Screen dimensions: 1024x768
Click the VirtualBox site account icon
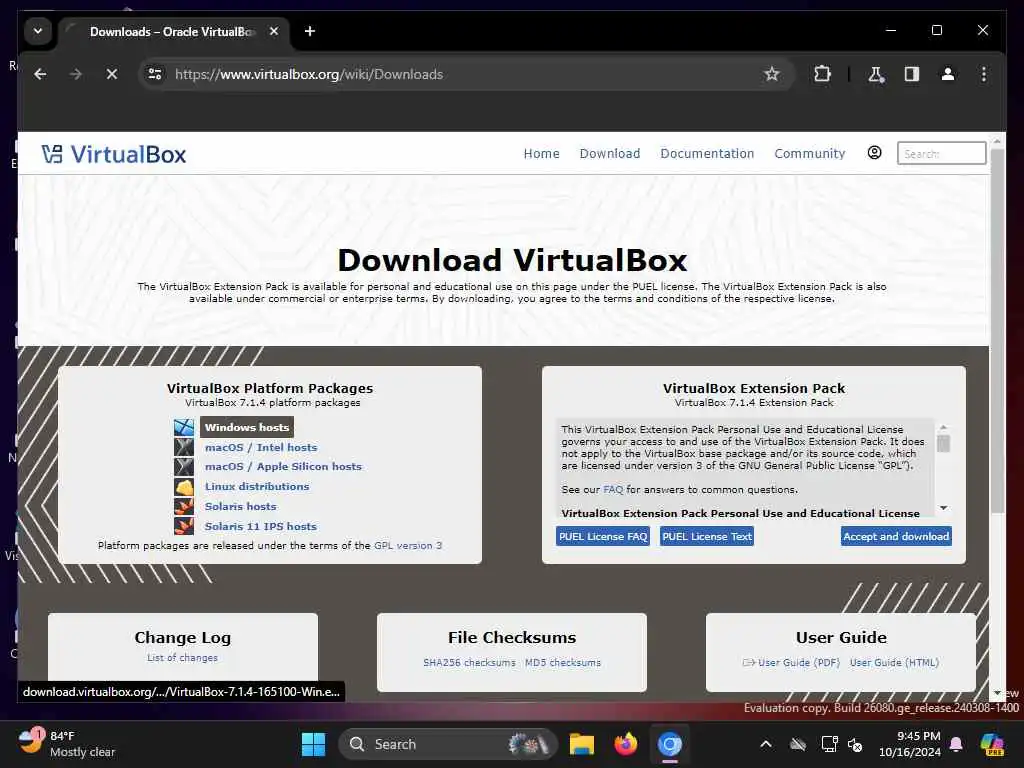coord(874,153)
